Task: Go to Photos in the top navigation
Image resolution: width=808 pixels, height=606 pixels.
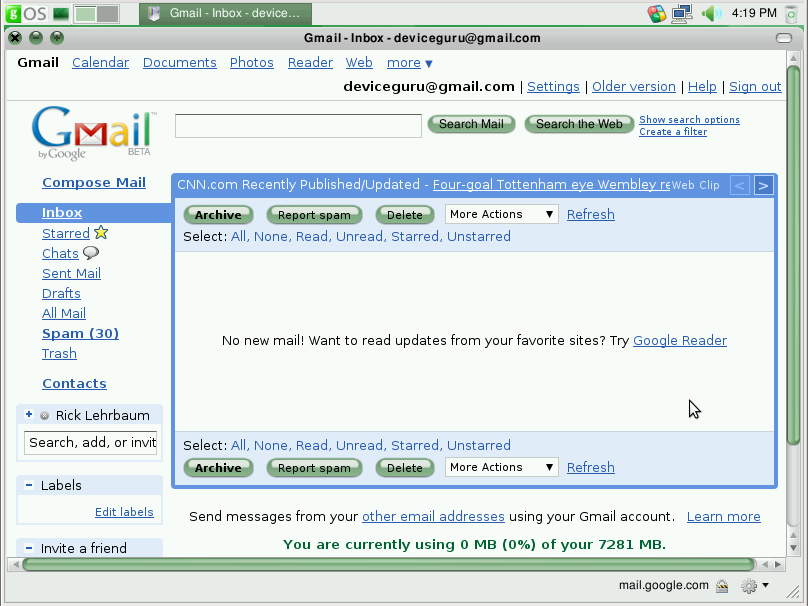Action: 251,63
